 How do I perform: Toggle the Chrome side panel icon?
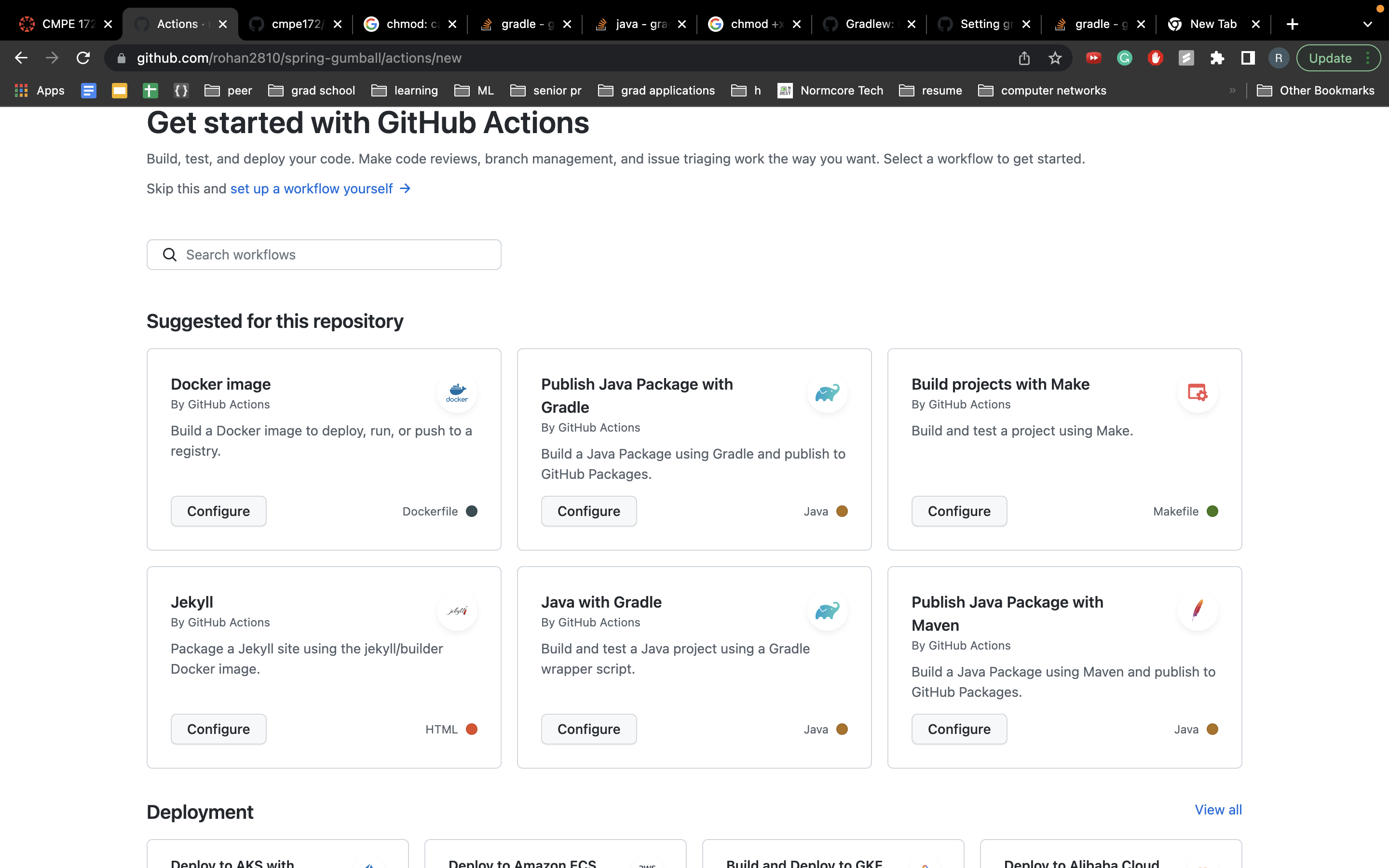coord(1248,58)
